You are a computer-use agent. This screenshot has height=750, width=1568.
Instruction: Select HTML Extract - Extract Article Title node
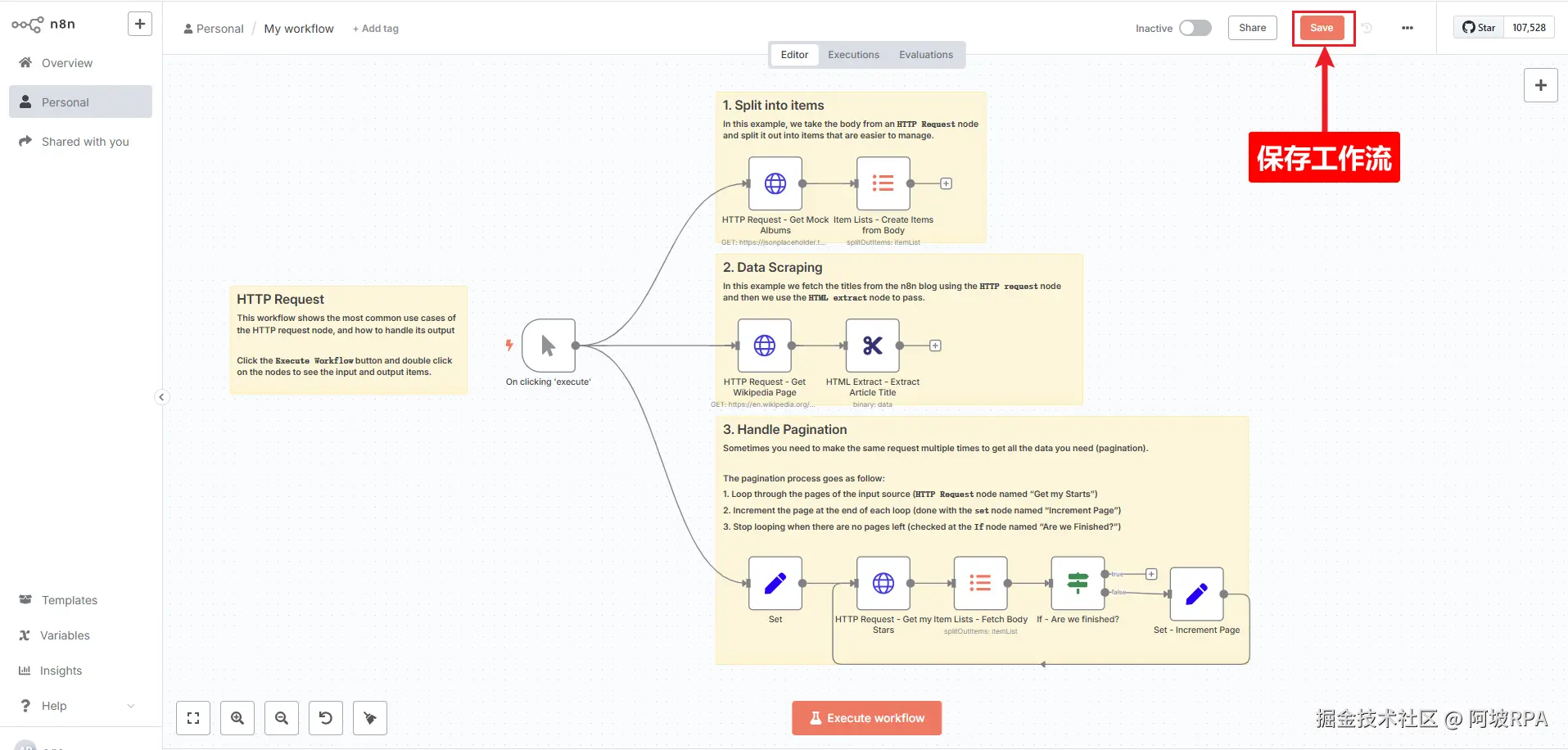point(873,346)
